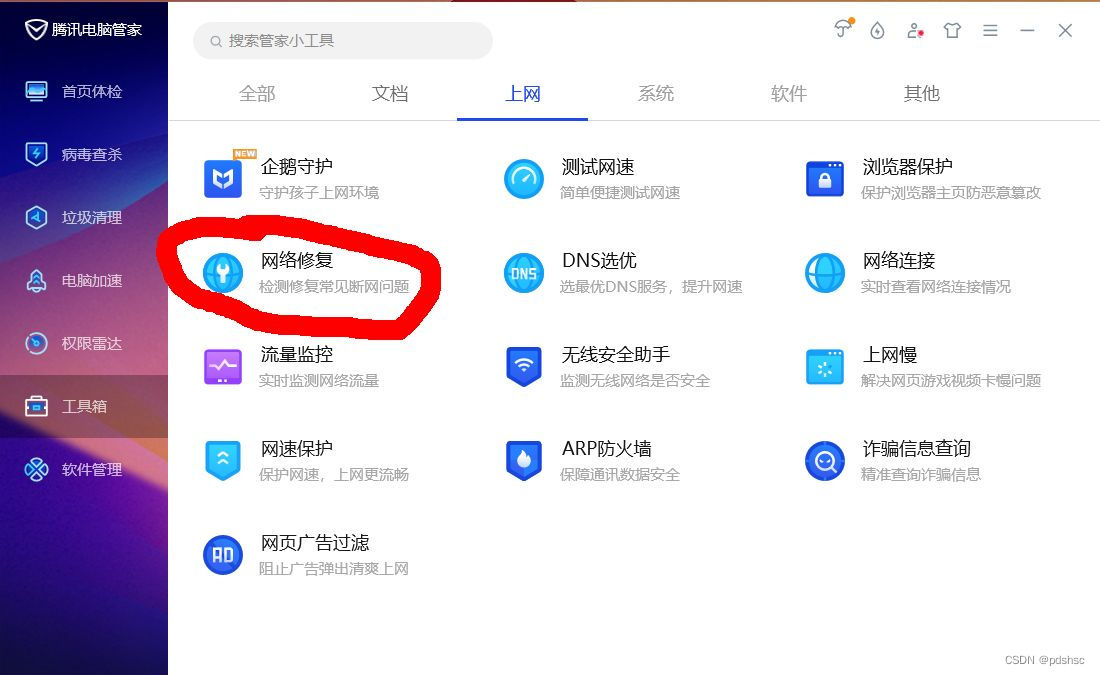Click the 诈骗信息查询 title text
Screen dimensions: 1100x675
click(x=916, y=448)
